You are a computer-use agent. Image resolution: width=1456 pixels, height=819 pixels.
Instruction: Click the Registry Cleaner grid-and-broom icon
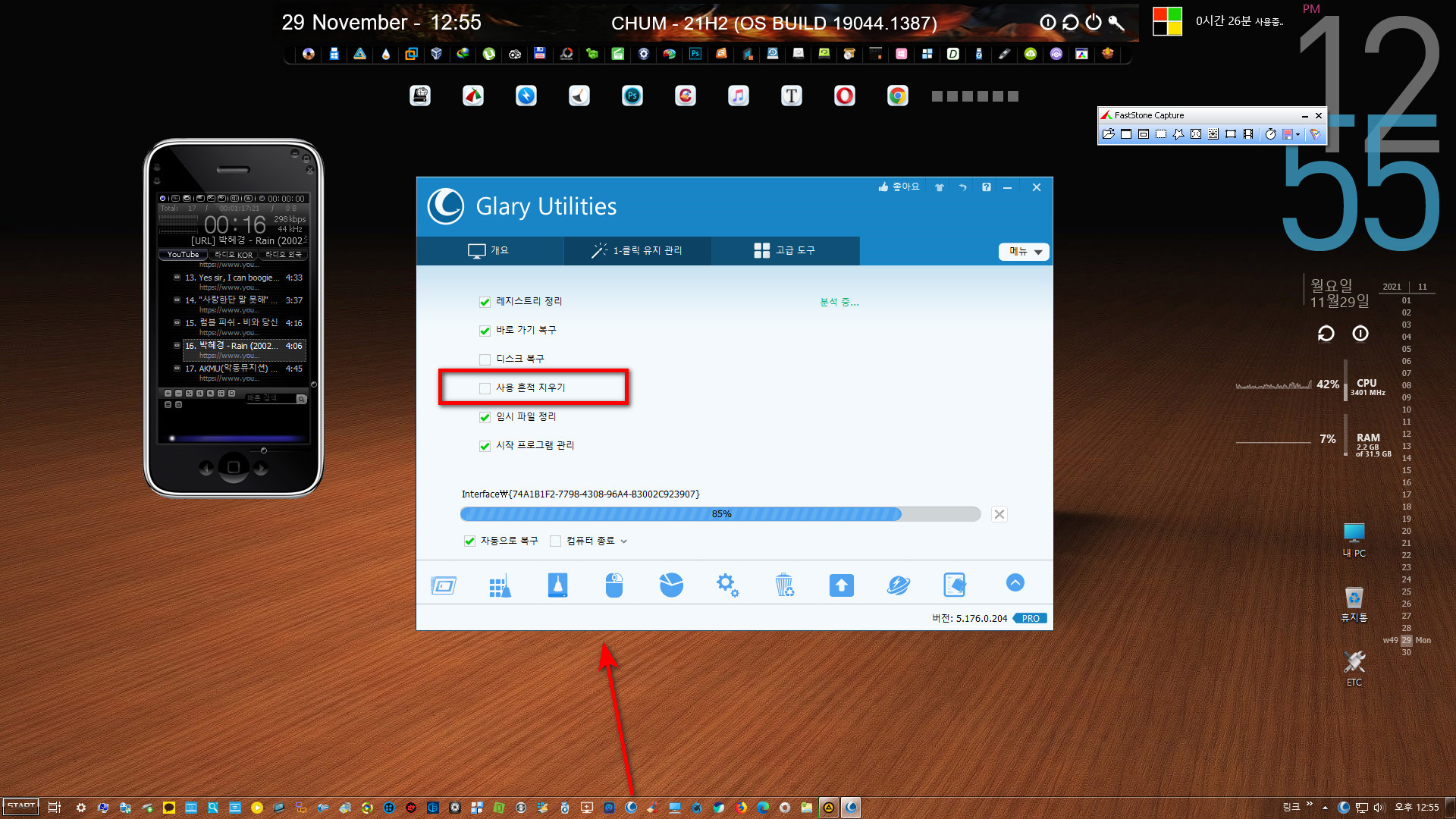click(500, 585)
